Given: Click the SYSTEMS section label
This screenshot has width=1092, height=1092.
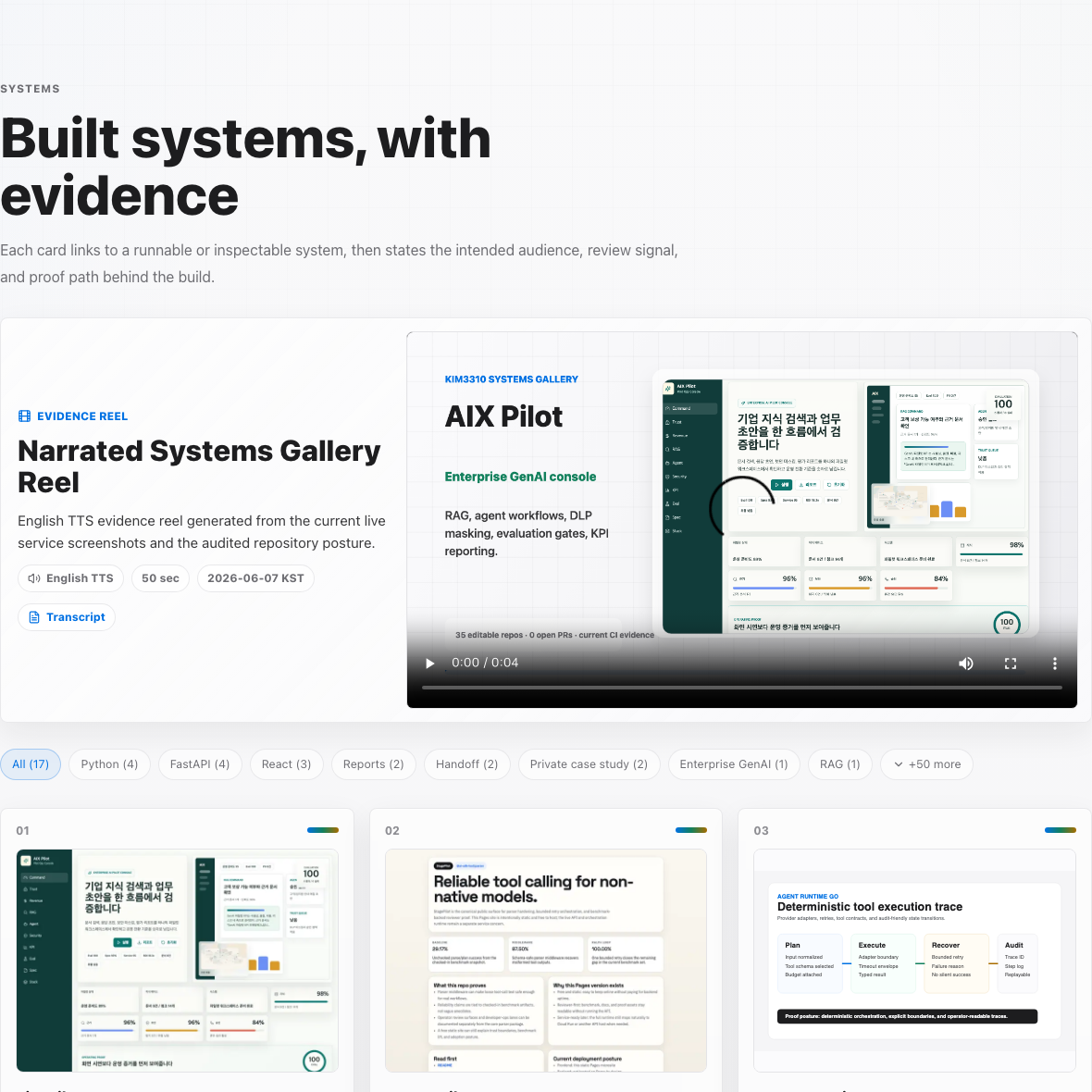Looking at the screenshot, I should [x=30, y=89].
